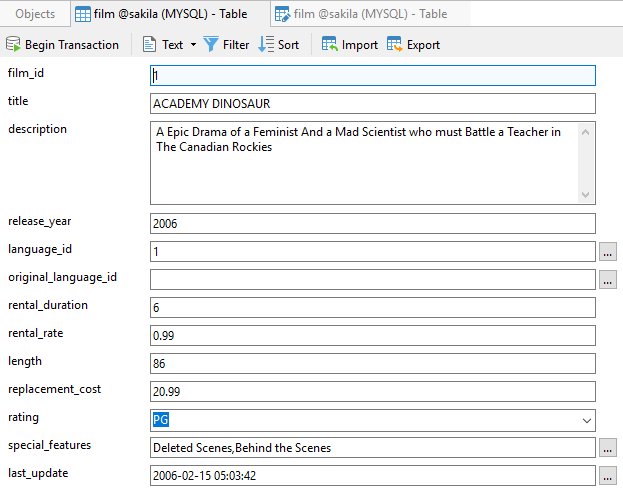The height and width of the screenshot is (495, 623).
Task: Switch to the Objects tab
Action: 35,14
